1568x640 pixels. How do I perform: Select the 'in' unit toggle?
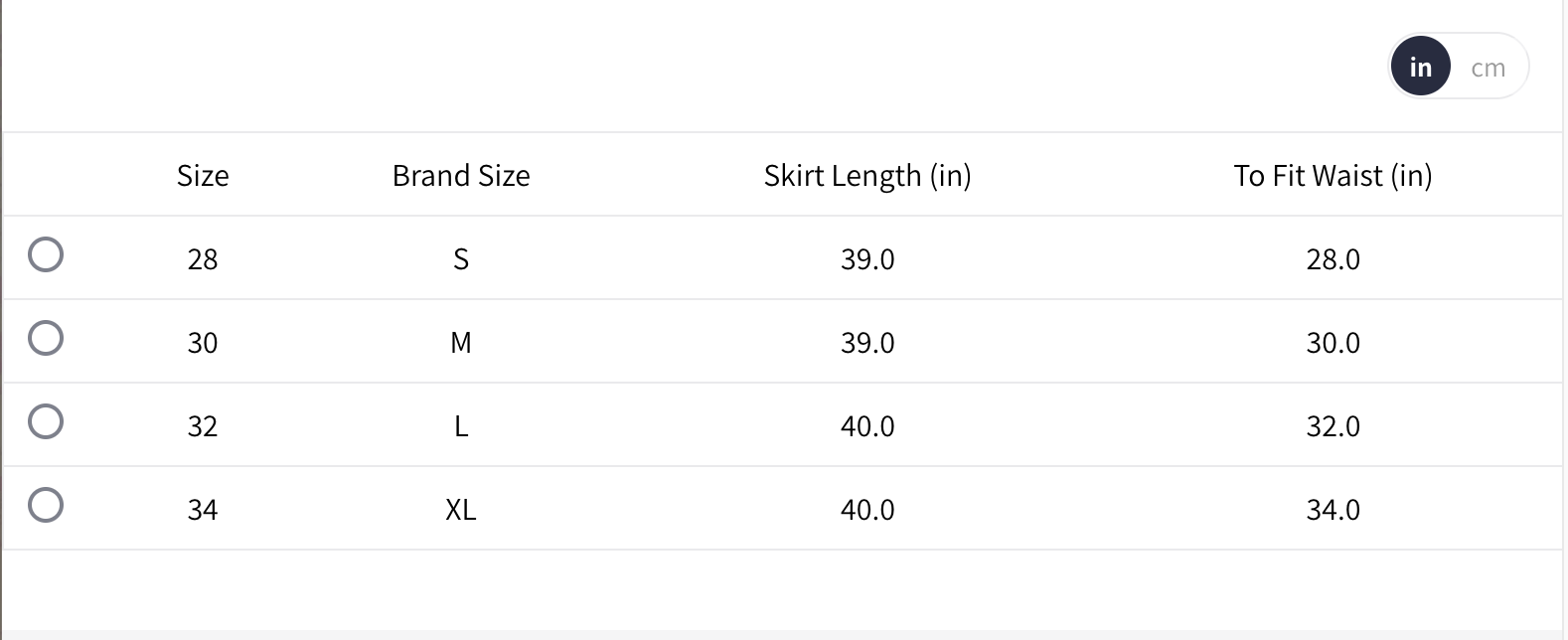[1420, 67]
